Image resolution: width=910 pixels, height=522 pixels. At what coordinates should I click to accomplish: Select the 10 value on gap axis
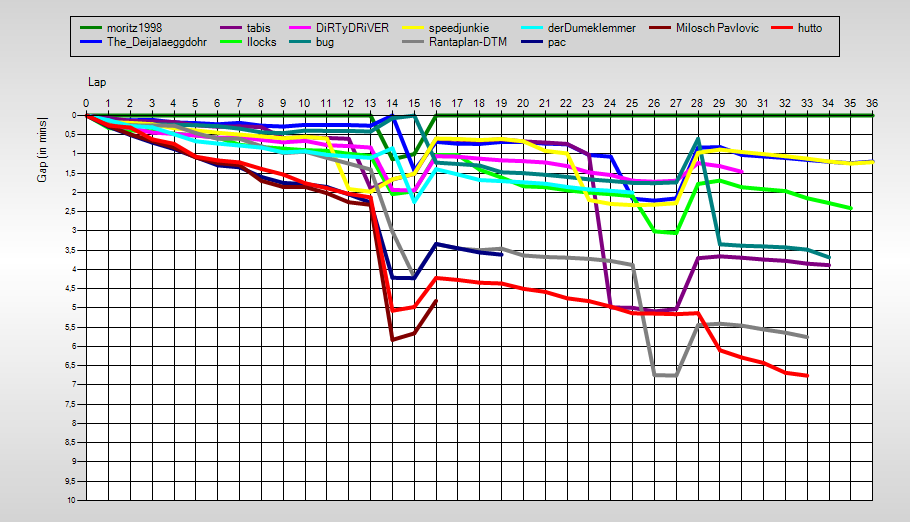[72, 500]
